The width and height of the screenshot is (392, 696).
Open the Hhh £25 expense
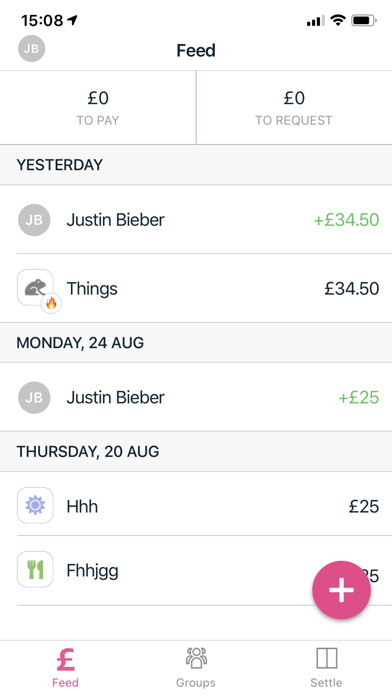point(196,506)
